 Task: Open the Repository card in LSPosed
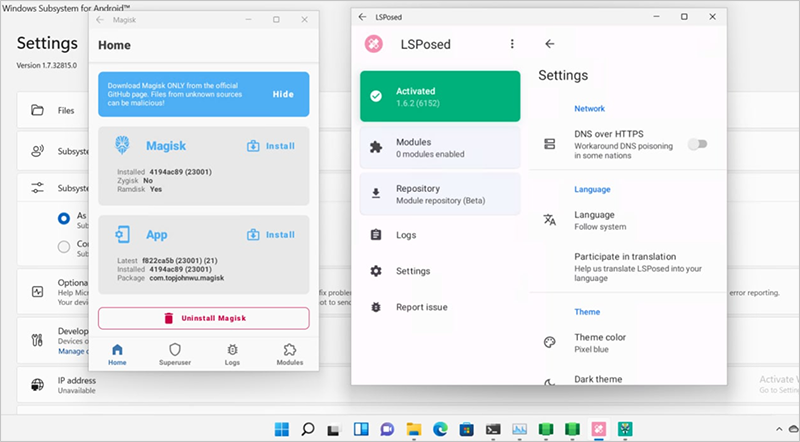(440, 194)
